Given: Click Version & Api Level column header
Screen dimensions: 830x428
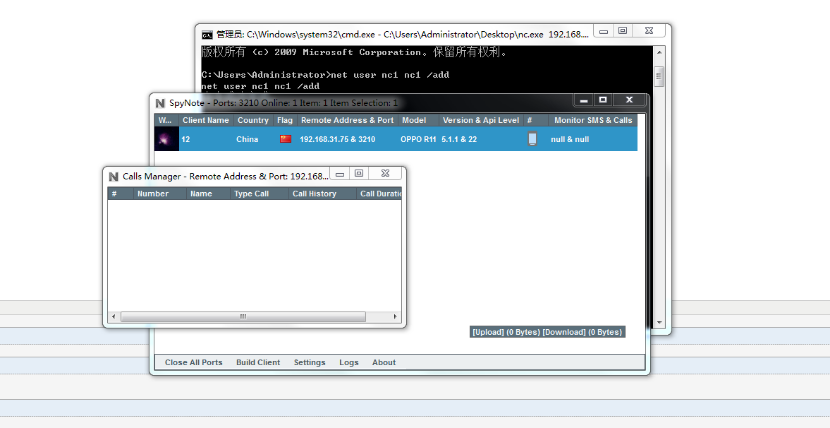Looking at the screenshot, I should [x=481, y=120].
